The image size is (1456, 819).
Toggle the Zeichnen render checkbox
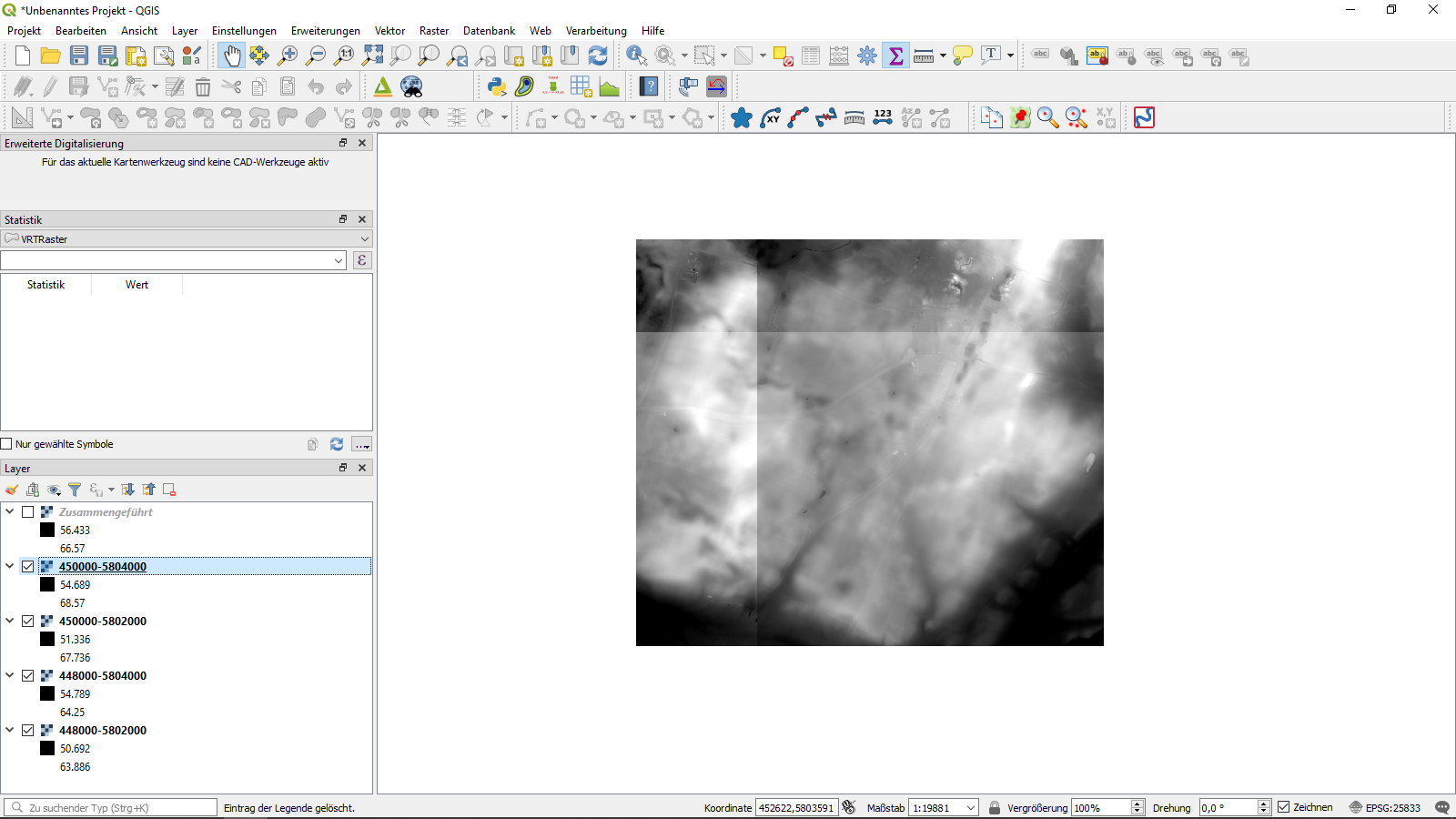coord(1284,807)
